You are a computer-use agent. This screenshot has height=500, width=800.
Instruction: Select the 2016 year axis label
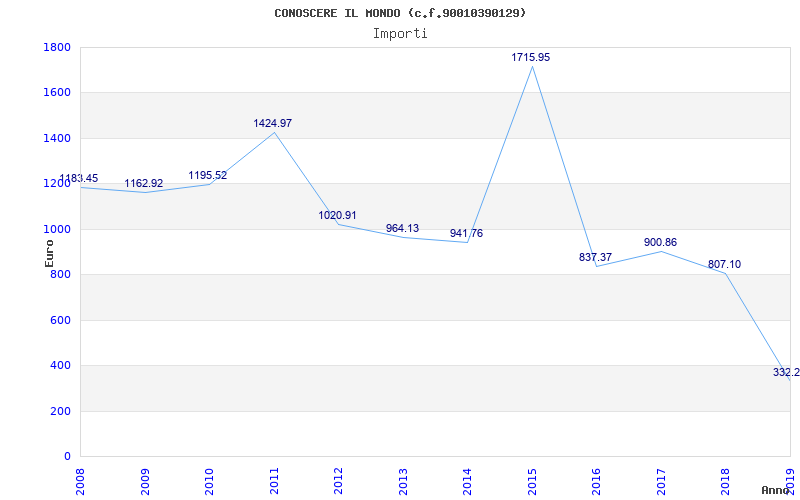(x=597, y=482)
